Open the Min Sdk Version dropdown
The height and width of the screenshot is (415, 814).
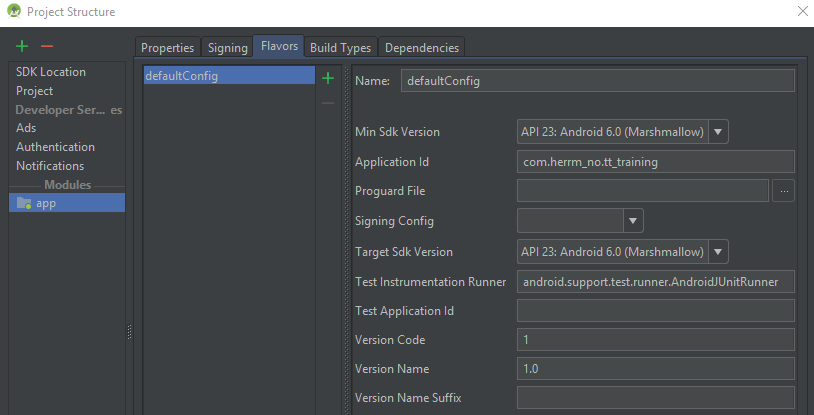(719, 132)
